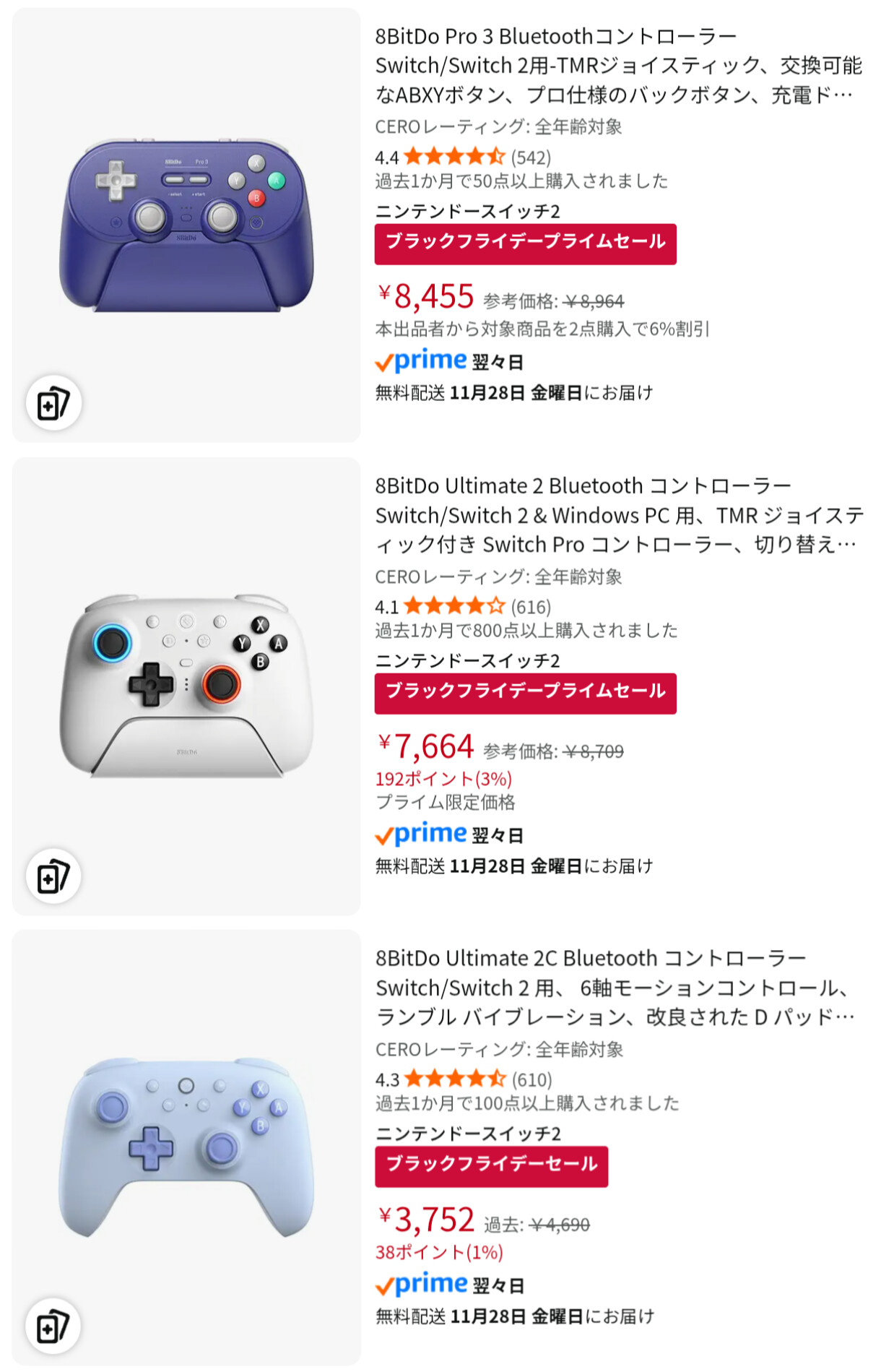Click the (610) review count link
Image resolution: width=881 pixels, height=1372 pixels.
pos(532,1080)
